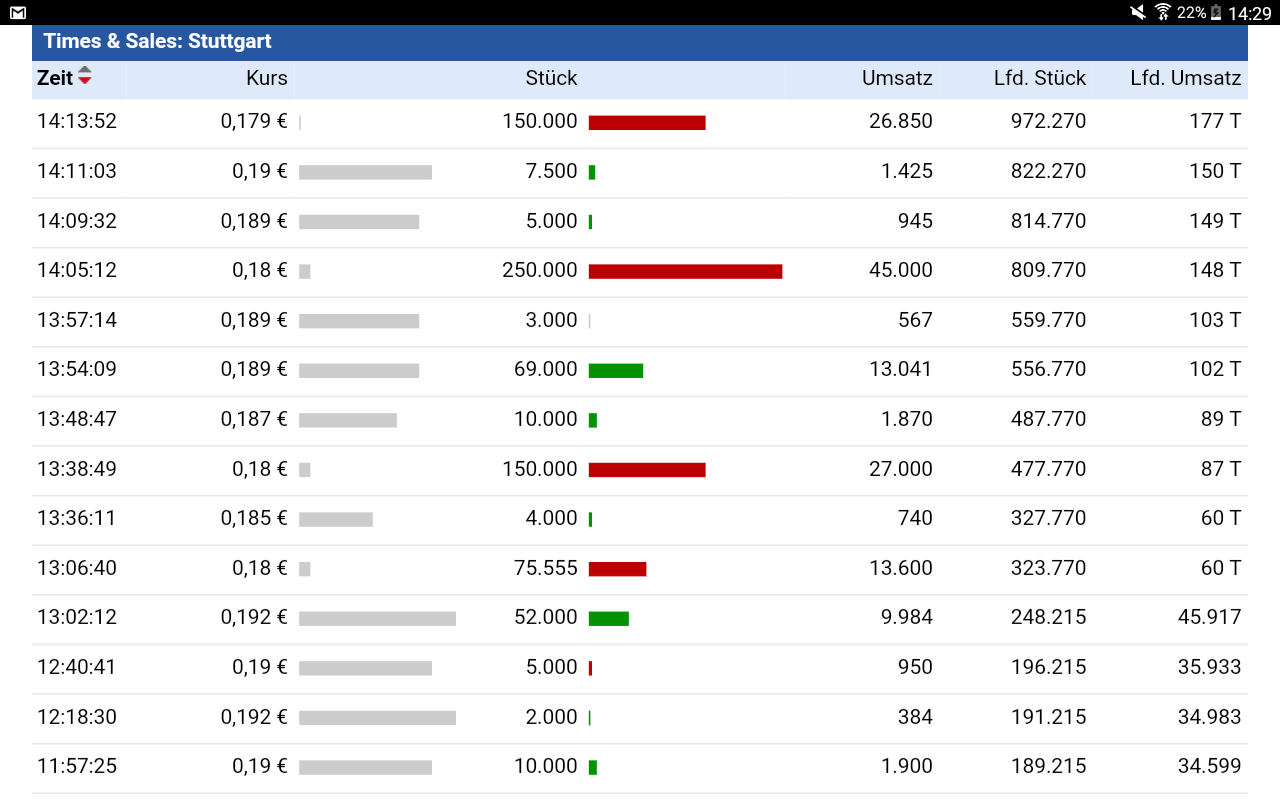This screenshot has width=1280, height=800.
Task: Click the grey price bar at 13:02:12
Action: pyautogui.click(x=377, y=618)
